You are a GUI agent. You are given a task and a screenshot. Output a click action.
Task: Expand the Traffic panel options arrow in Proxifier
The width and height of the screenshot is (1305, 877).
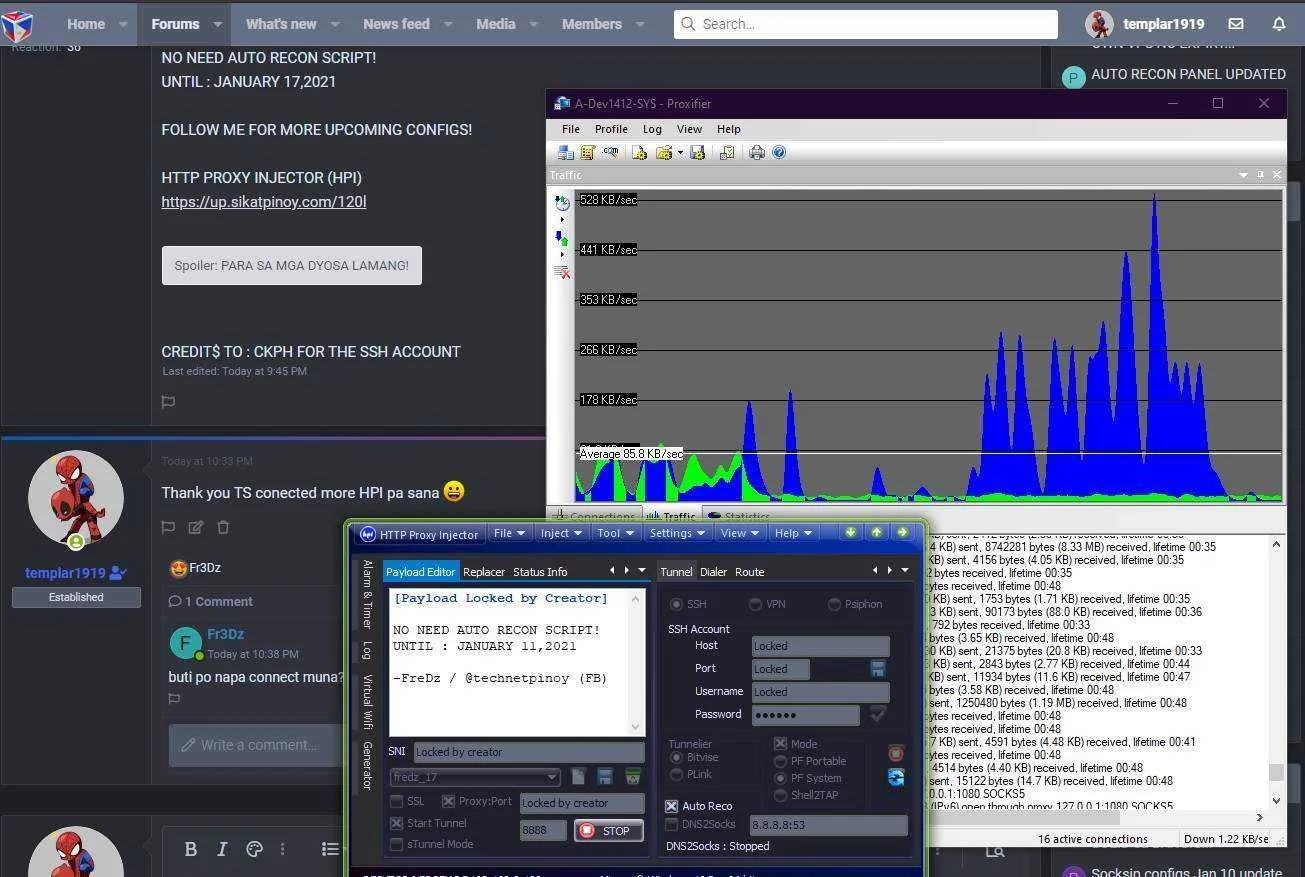[x=1244, y=175]
